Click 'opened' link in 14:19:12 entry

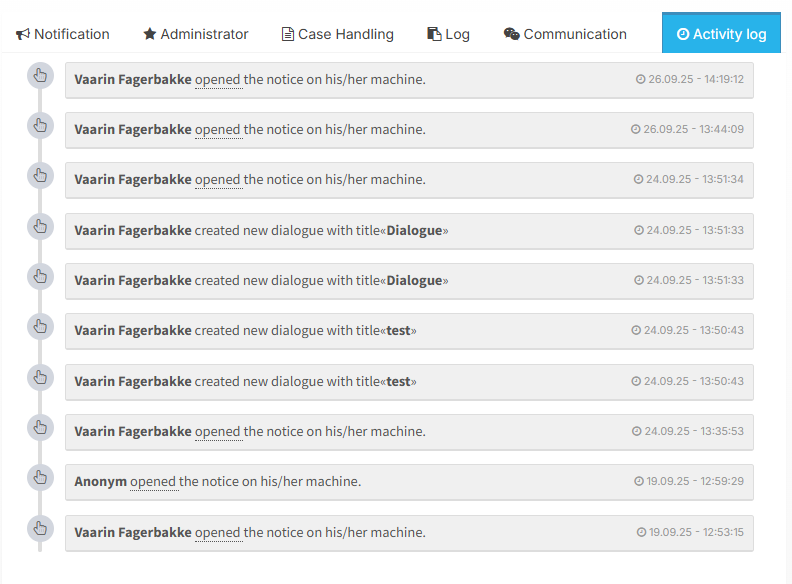coord(218,79)
